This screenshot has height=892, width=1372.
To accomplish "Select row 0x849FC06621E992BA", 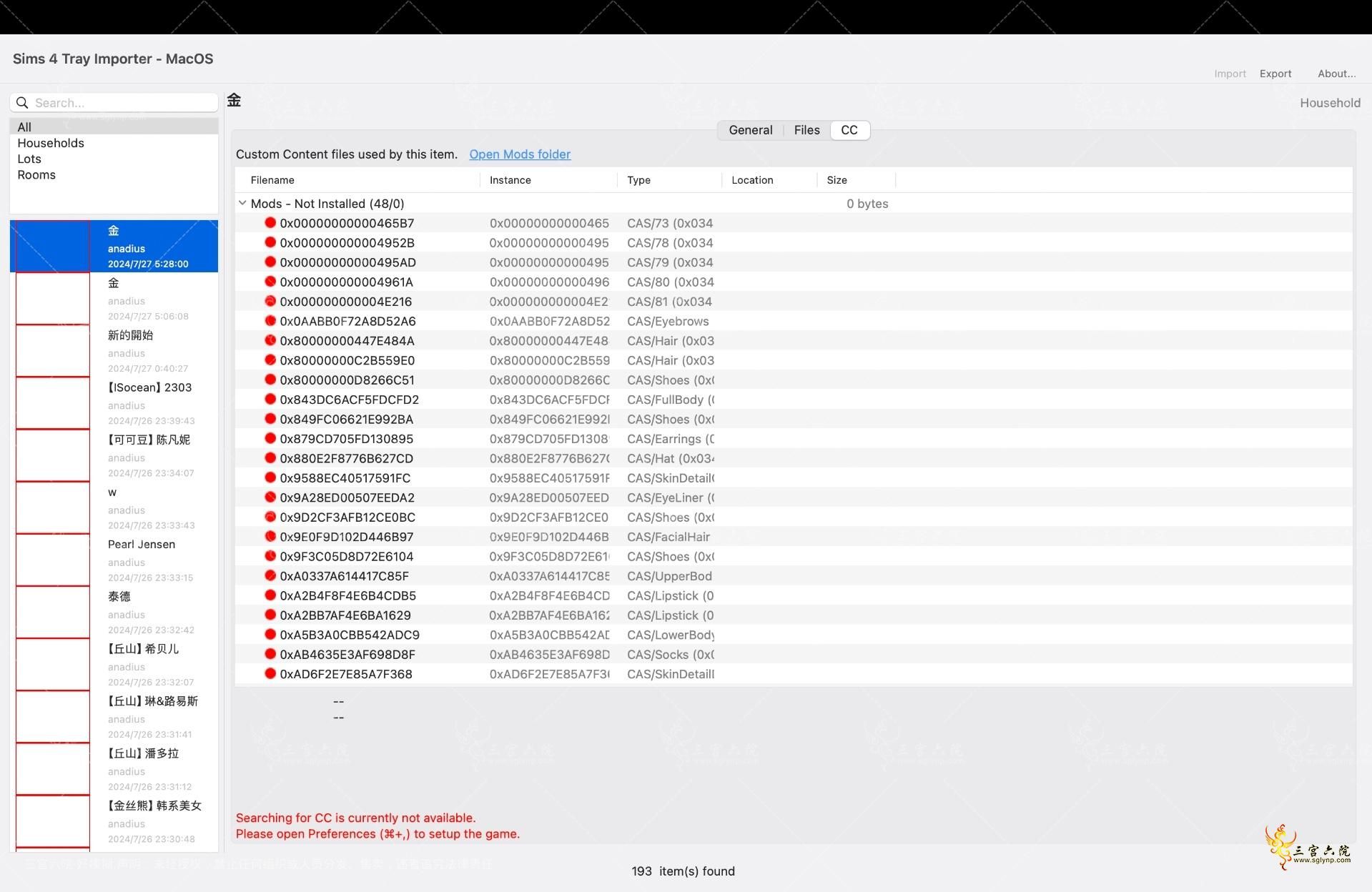I will [793, 419].
